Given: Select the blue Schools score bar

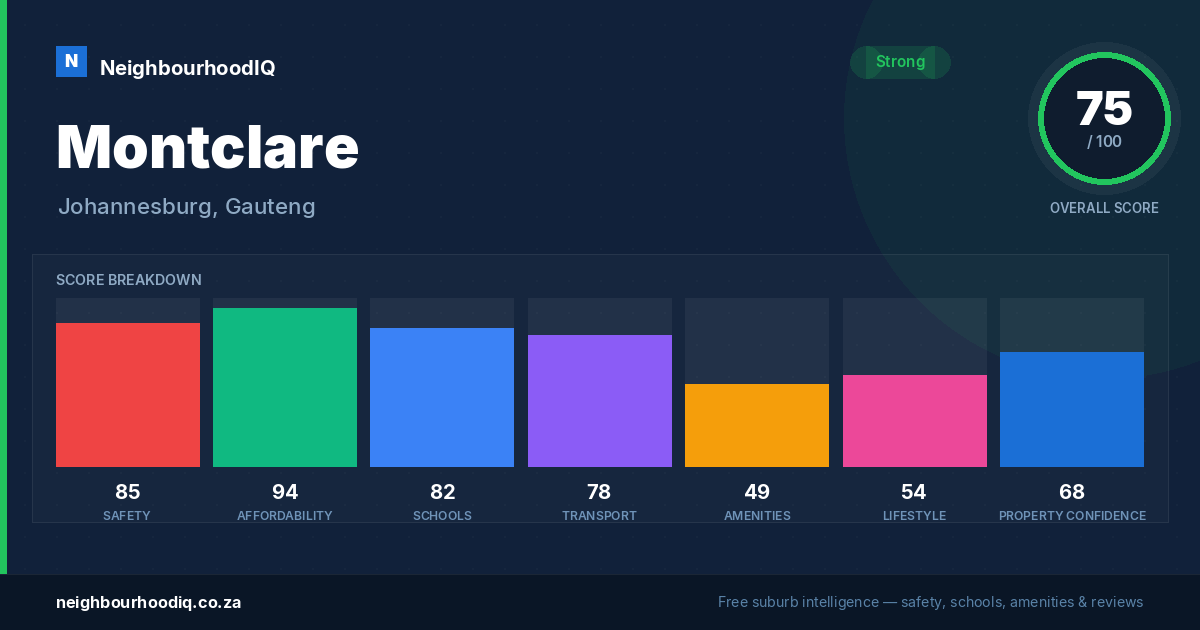Looking at the screenshot, I should [x=442, y=397].
